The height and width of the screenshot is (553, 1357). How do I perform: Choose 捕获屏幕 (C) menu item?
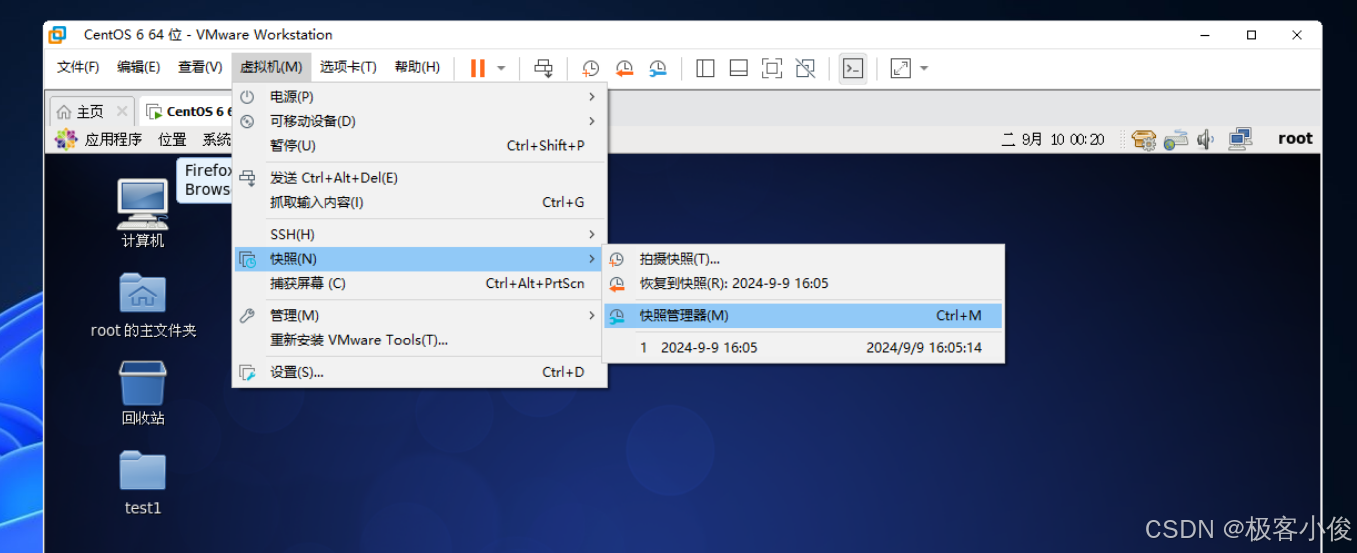[419, 283]
